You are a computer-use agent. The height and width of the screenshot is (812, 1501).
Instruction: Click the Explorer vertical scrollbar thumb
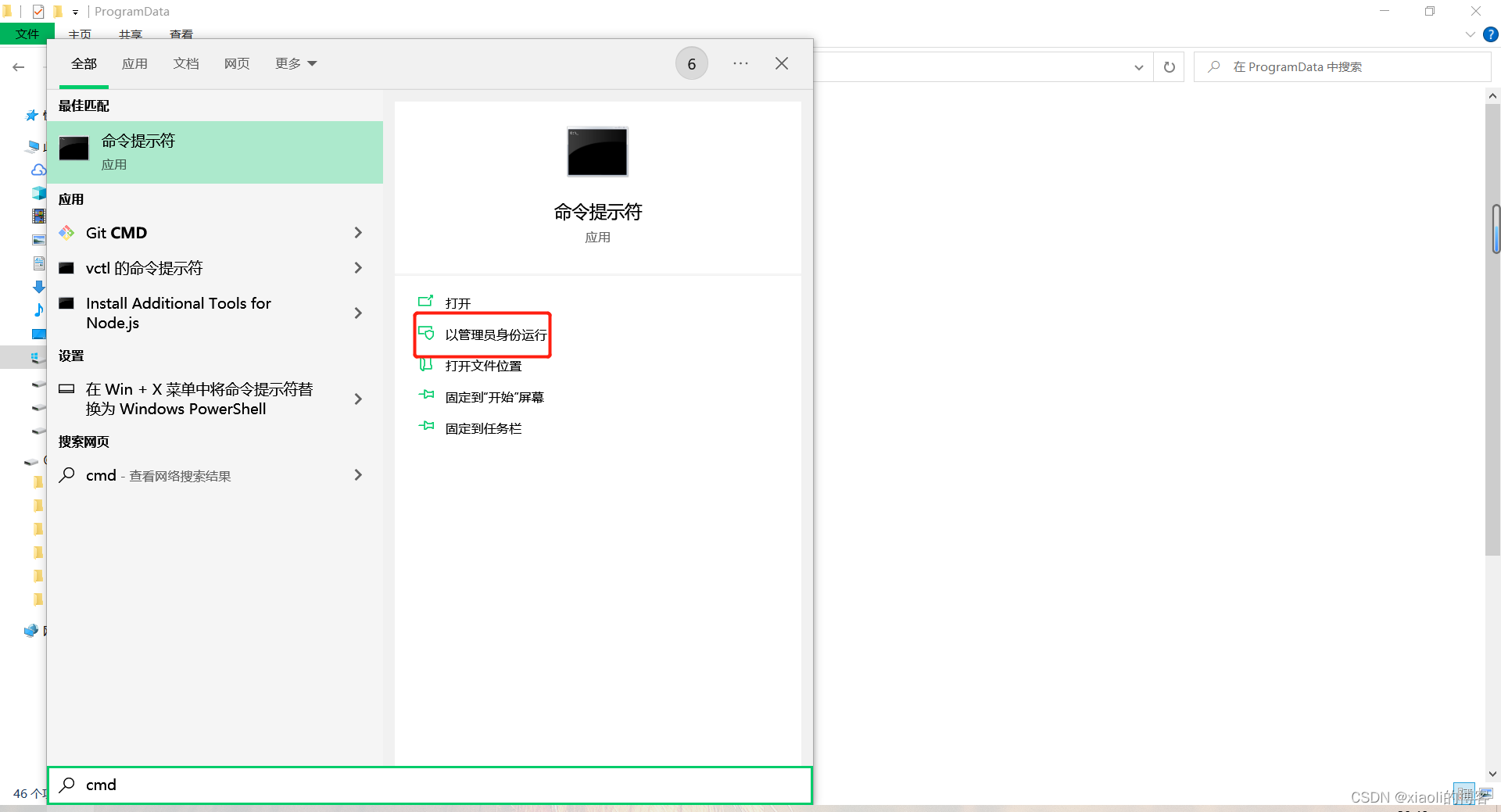[x=1492, y=328]
